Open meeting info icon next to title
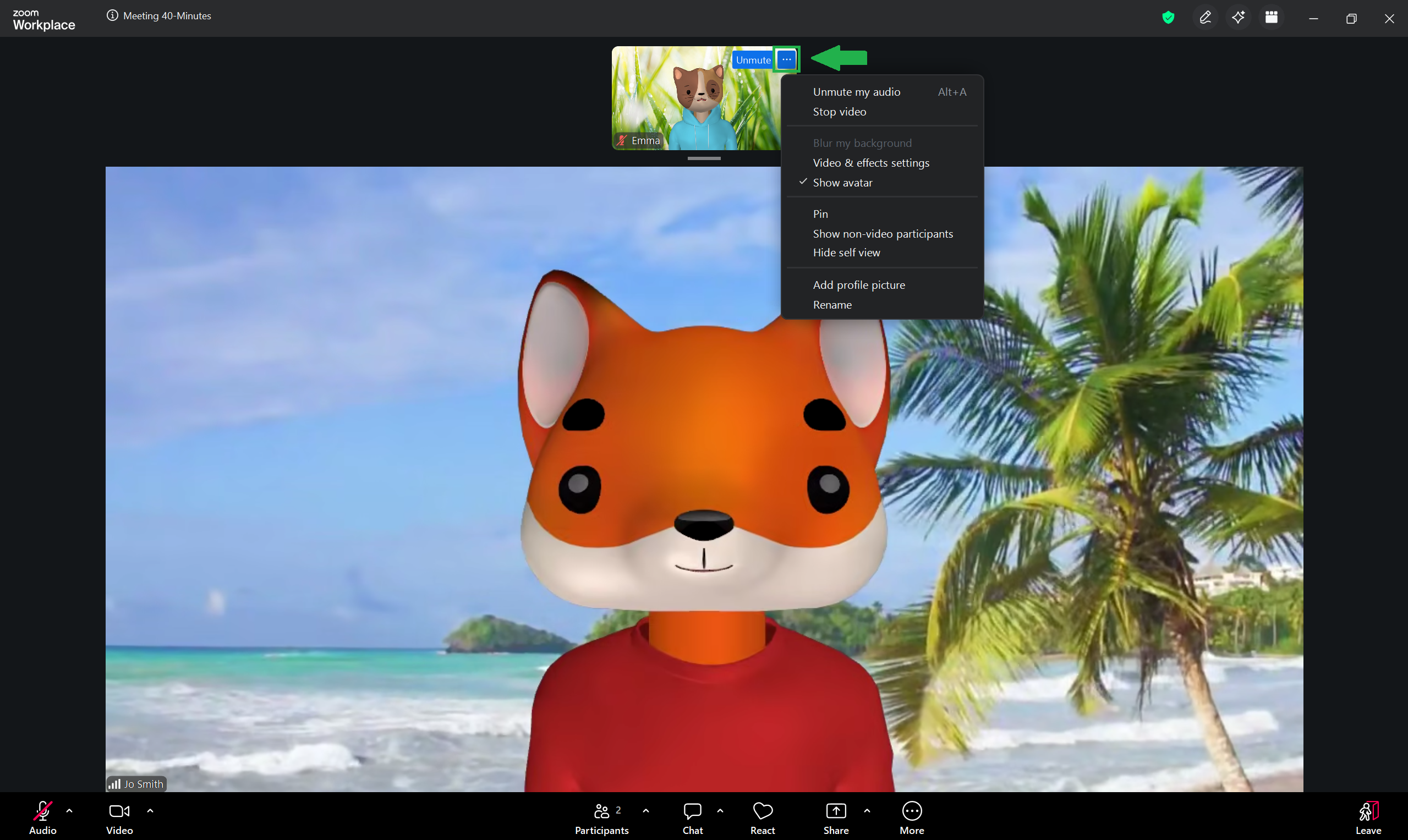The width and height of the screenshot is (1408, 840). [x=112, y=16]
